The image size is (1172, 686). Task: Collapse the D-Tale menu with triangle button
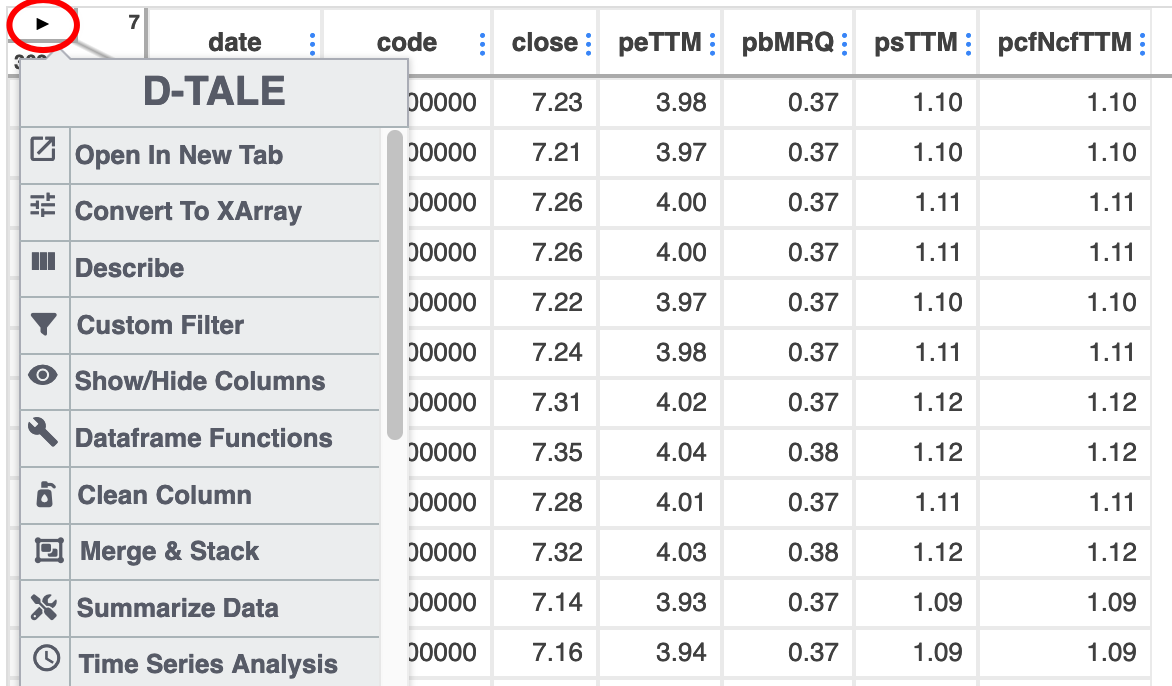[42, 22]
